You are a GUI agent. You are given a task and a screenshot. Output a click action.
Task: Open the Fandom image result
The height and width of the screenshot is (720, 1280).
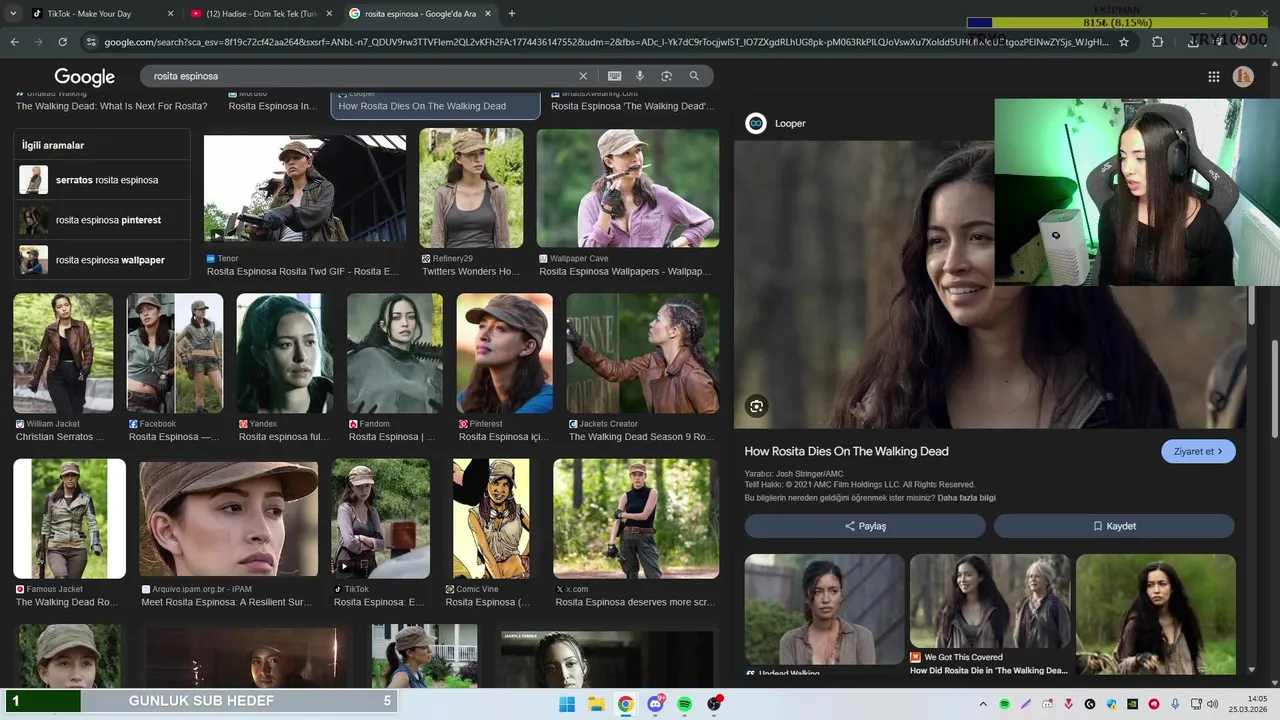coord(395,353)
